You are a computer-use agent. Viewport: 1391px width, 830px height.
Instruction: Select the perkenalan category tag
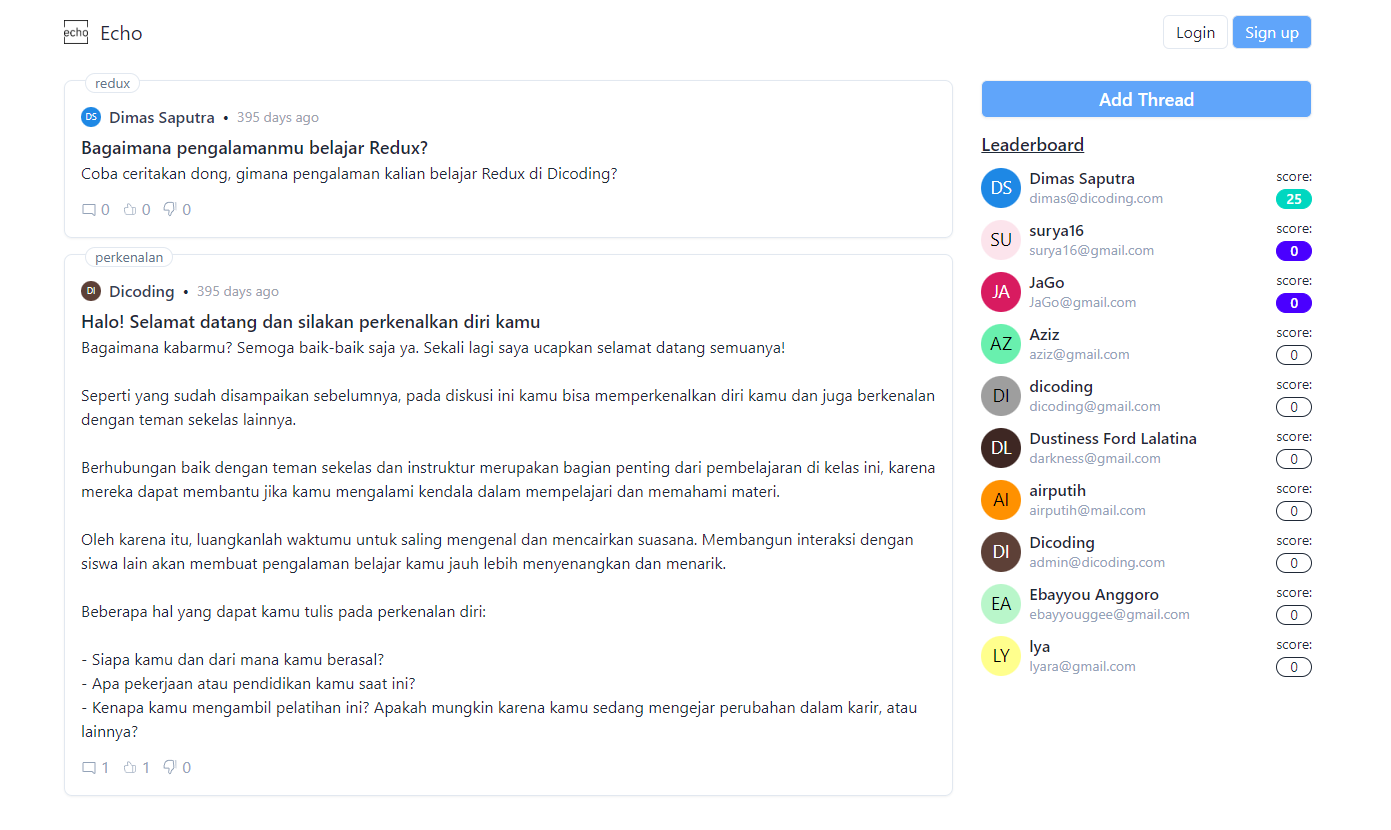coord(129,257)
